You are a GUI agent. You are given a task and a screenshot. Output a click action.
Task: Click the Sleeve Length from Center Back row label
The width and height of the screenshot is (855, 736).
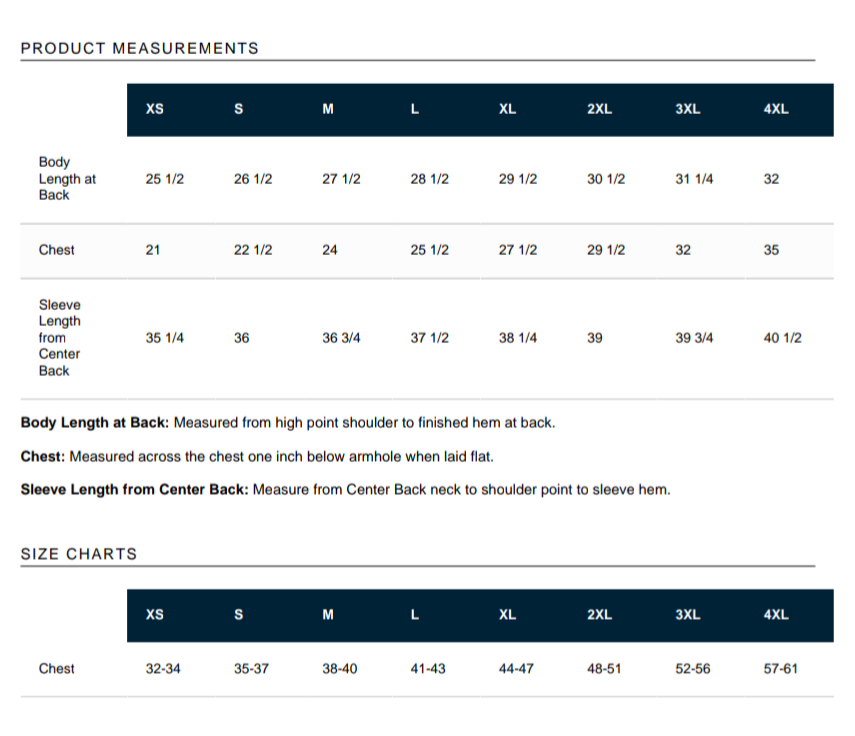60,337
